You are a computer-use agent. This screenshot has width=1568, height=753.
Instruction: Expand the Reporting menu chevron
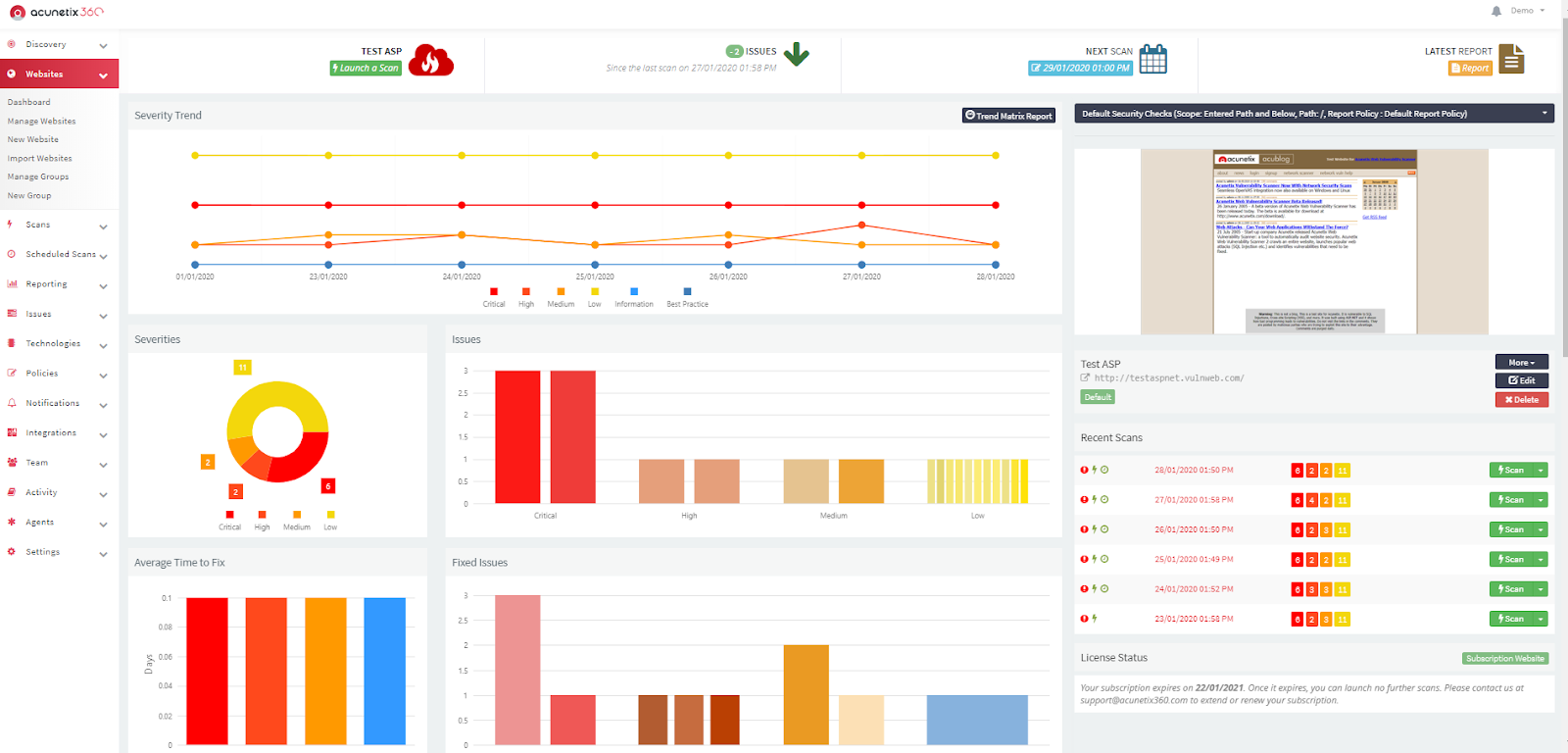click(x=103, y=286)
